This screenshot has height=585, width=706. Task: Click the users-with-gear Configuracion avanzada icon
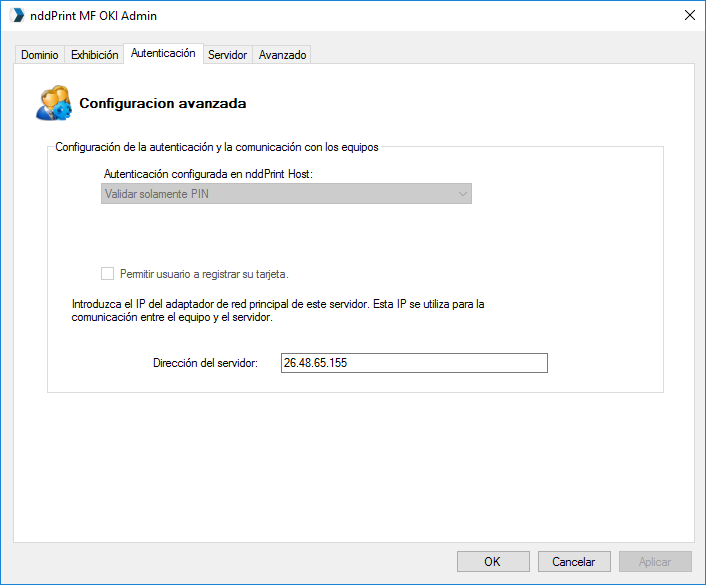pyautogui.click(x=54, y=103)
